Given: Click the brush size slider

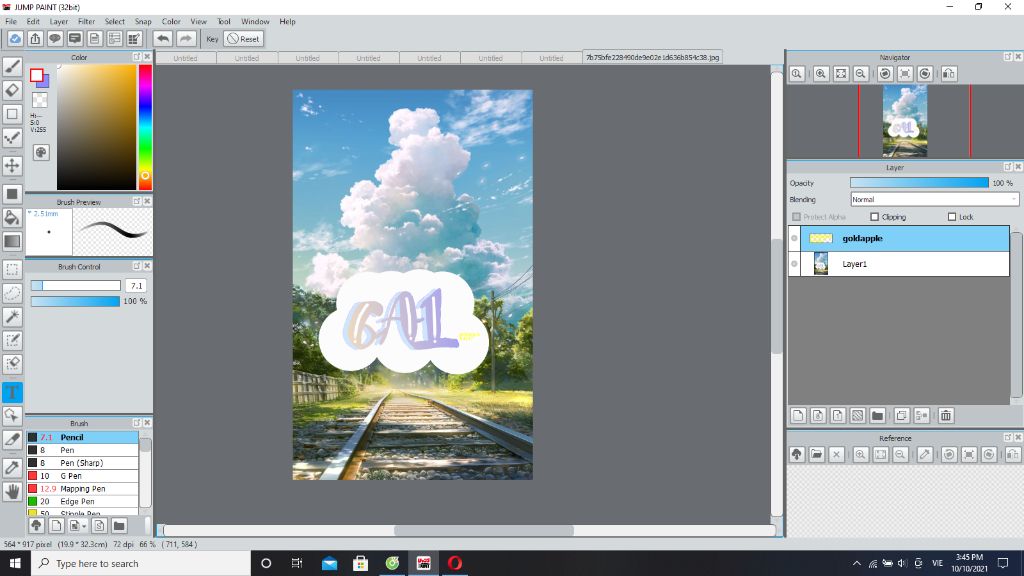Looking at the screenshot, I should coord(76,285).
